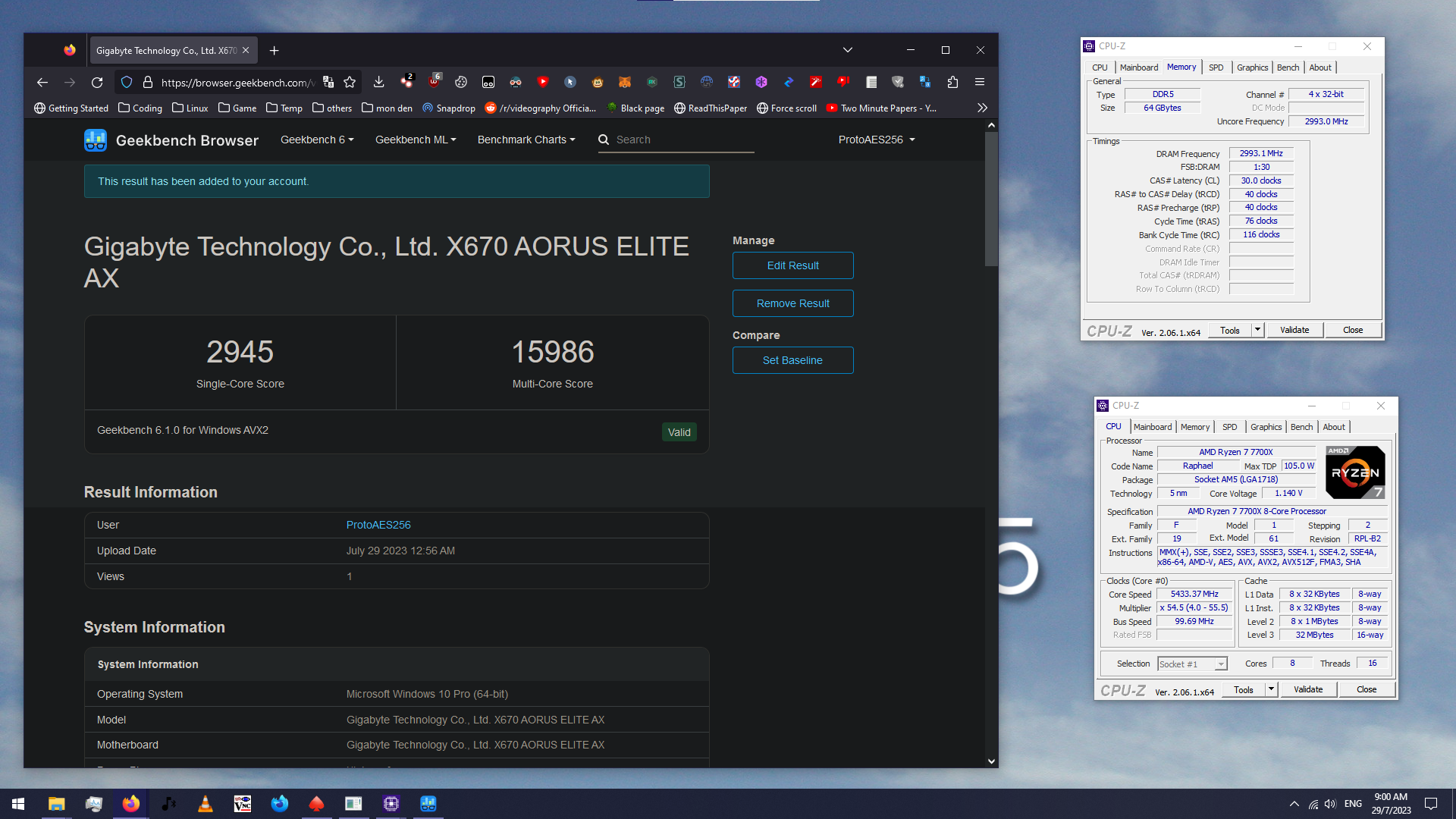Click the green S extension icon

tap(679, 82)
